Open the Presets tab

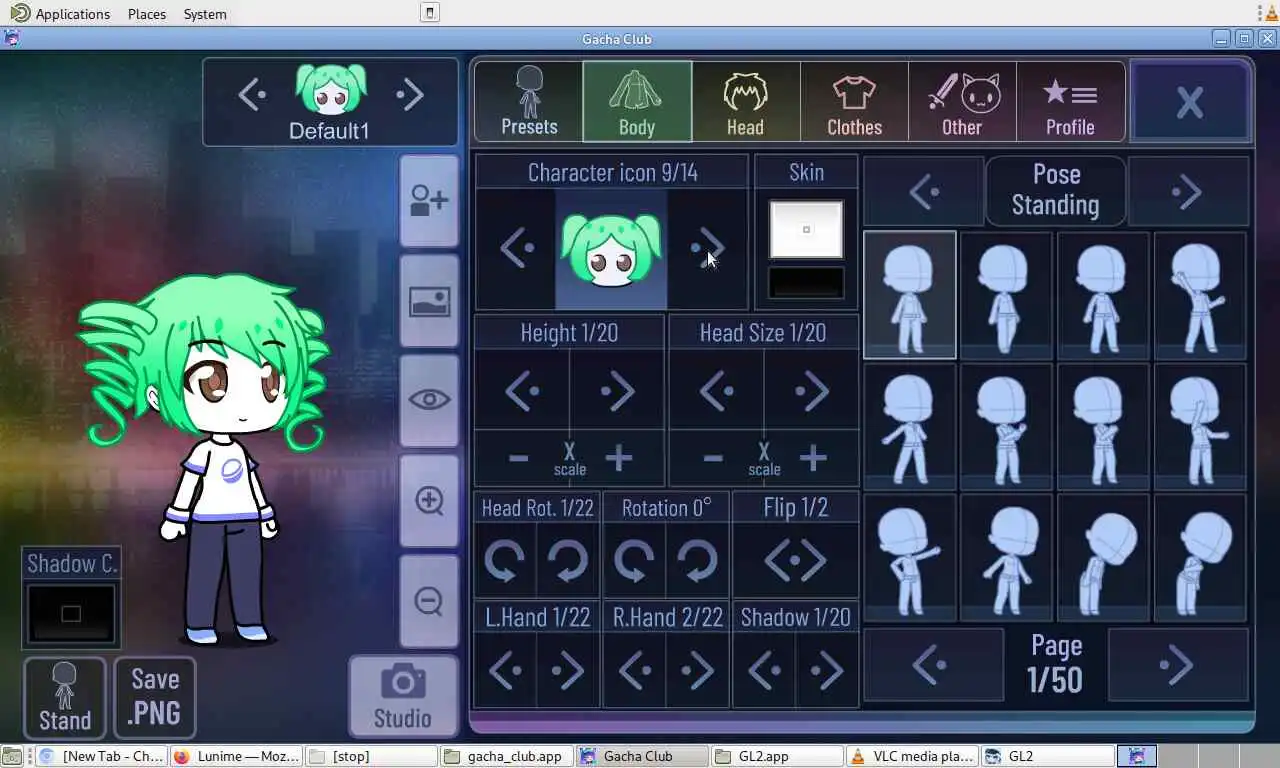[x=529, y=101]
